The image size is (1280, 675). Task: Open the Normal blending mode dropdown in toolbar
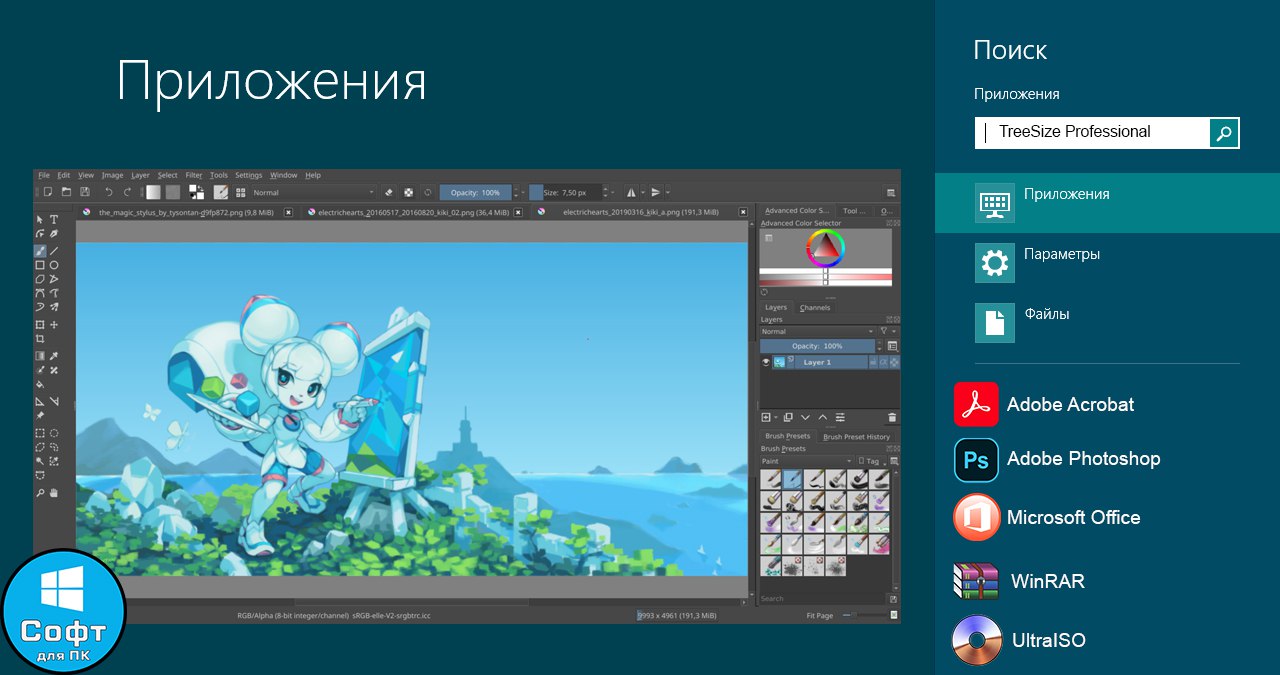click(313, 192)
